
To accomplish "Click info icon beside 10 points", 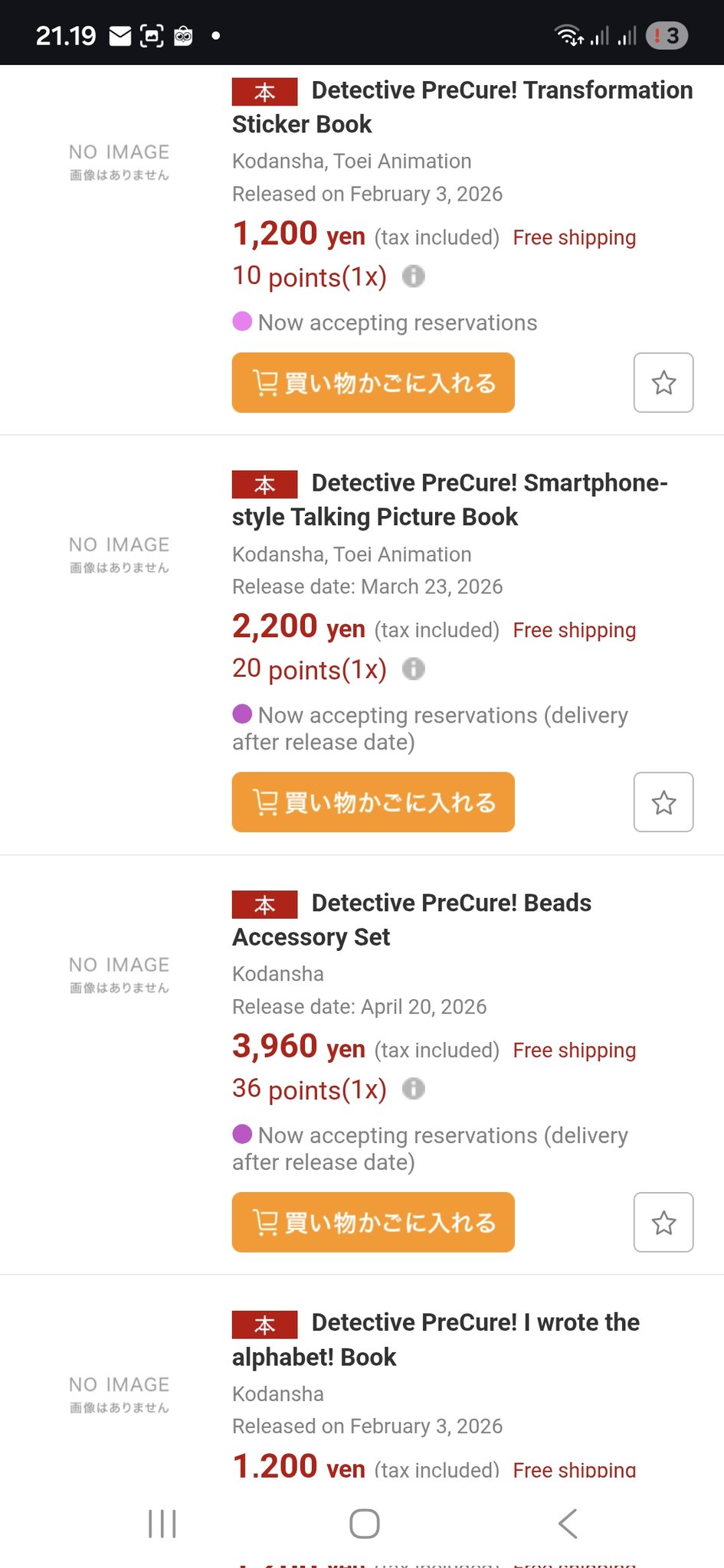I will pyautogui.click(x=414, y=276).
